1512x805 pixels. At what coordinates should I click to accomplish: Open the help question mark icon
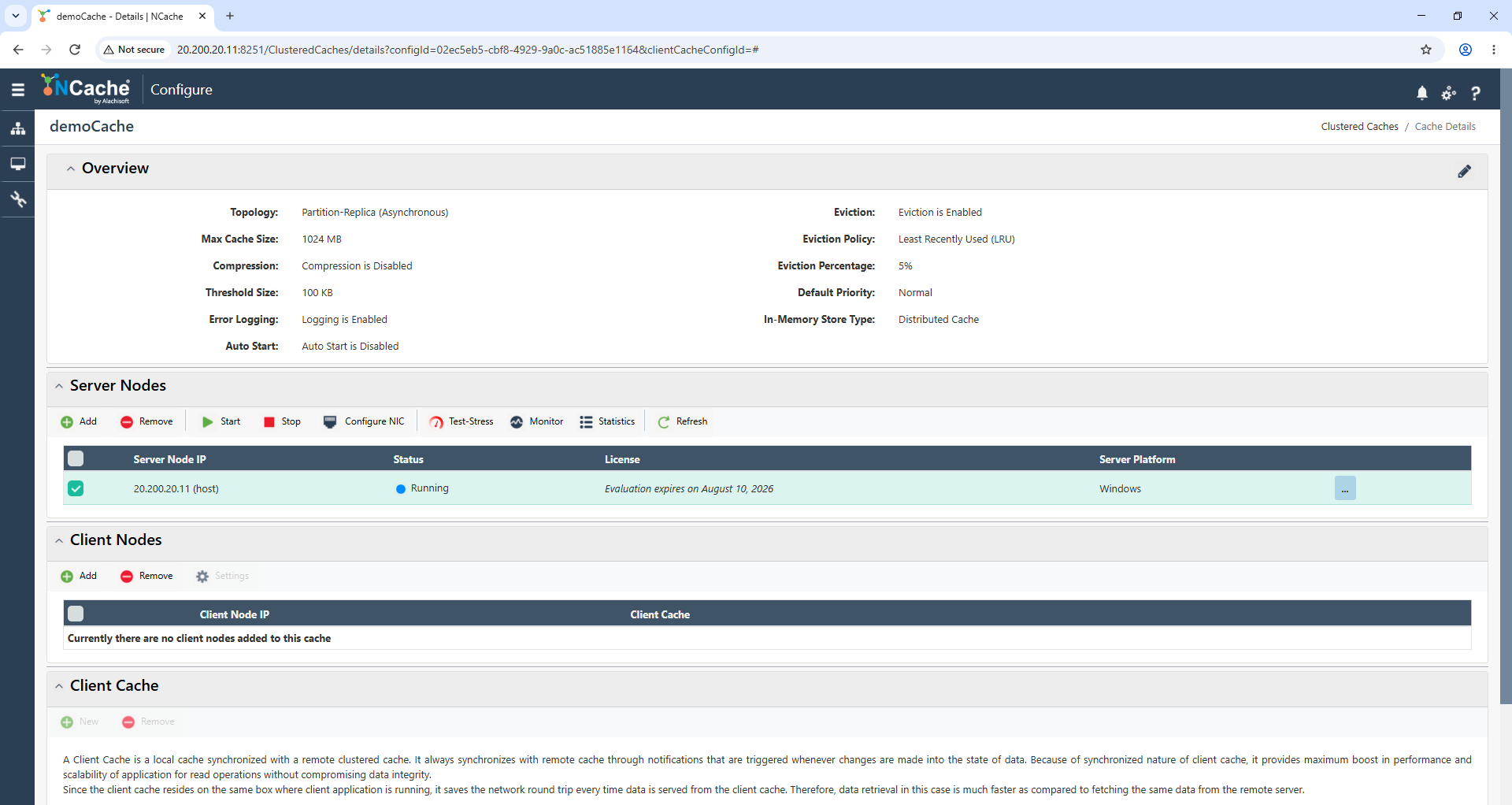1475,93
